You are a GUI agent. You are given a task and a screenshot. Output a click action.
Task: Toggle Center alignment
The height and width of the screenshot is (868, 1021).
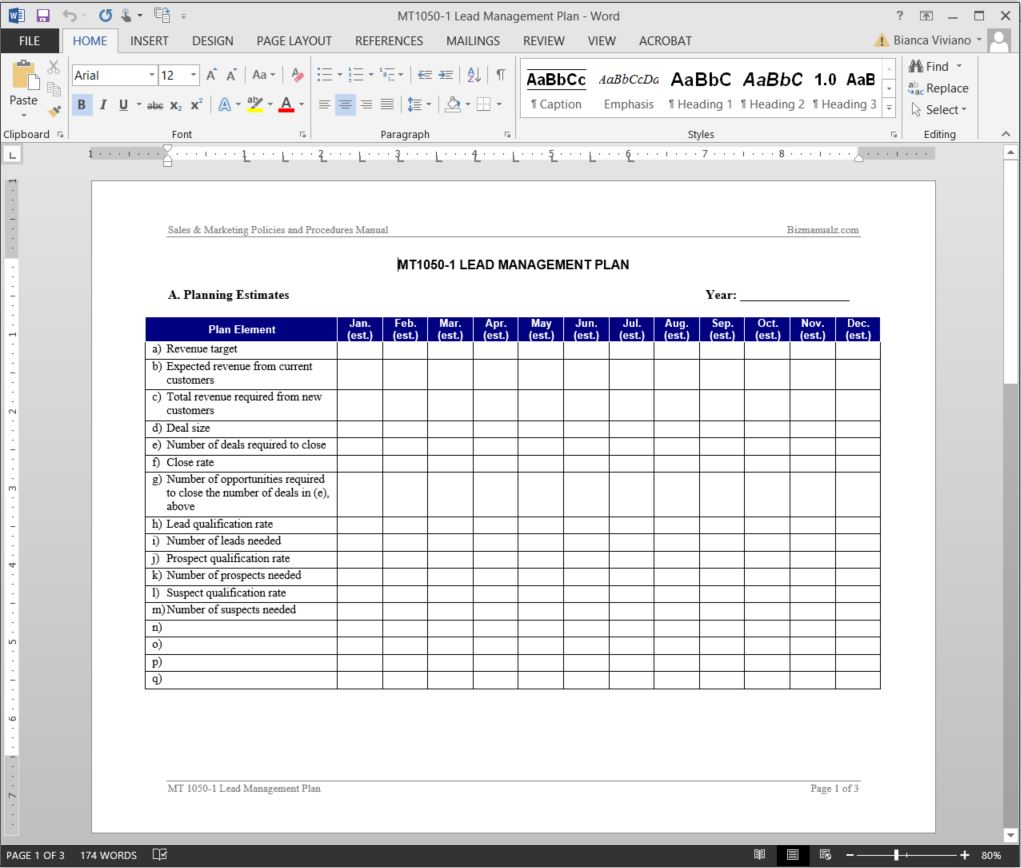coord(345,104)
